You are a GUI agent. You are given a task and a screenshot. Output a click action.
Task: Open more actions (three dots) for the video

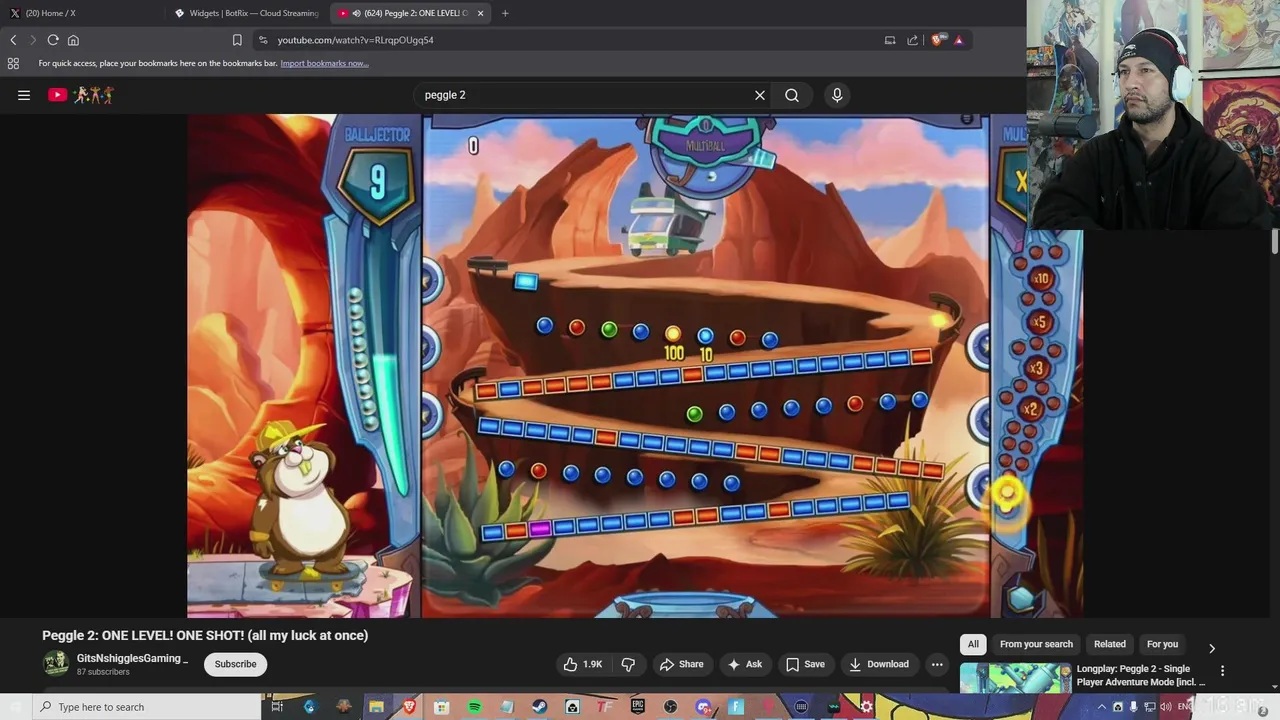(937, 664)
